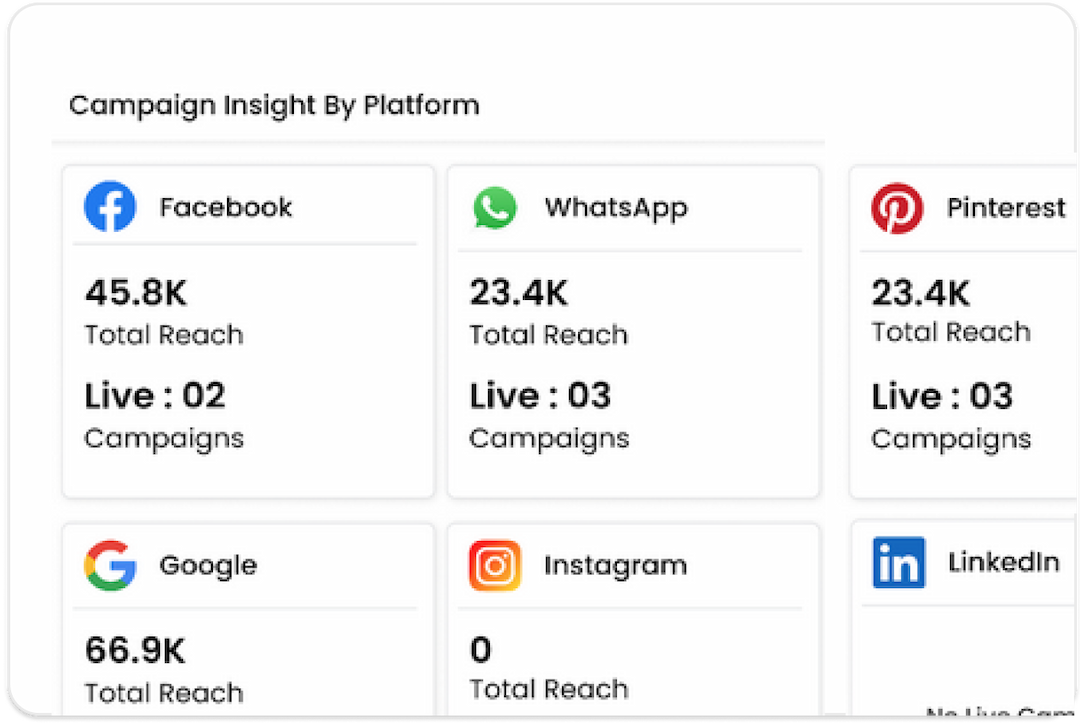Click Facebook Live : 02 campaigns
Image resolution: width=1080 pixels, height=724 pixels.
coord(155,396)
